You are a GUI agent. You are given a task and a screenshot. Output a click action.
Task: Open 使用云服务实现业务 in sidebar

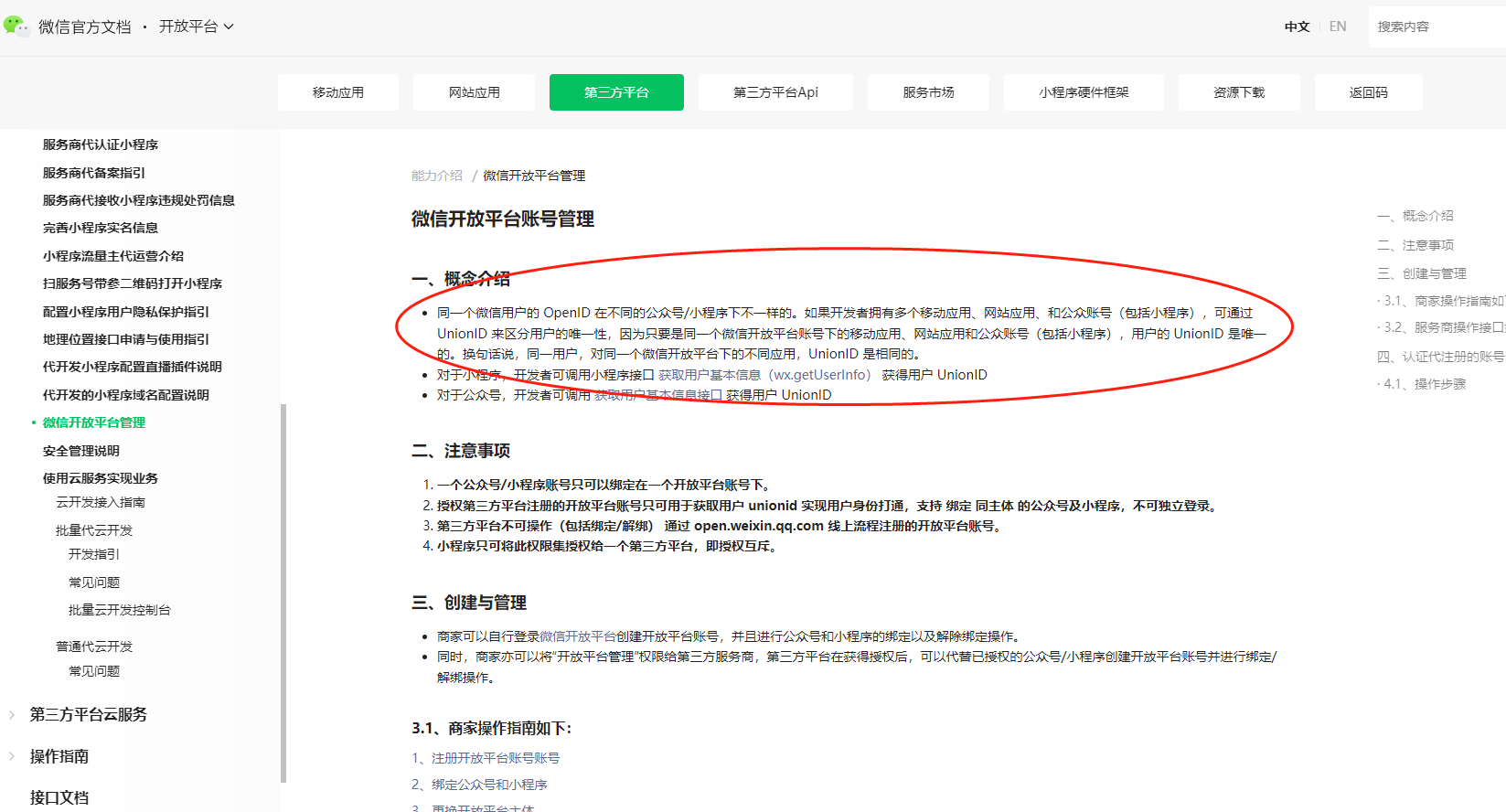click(x=101, y=478)
